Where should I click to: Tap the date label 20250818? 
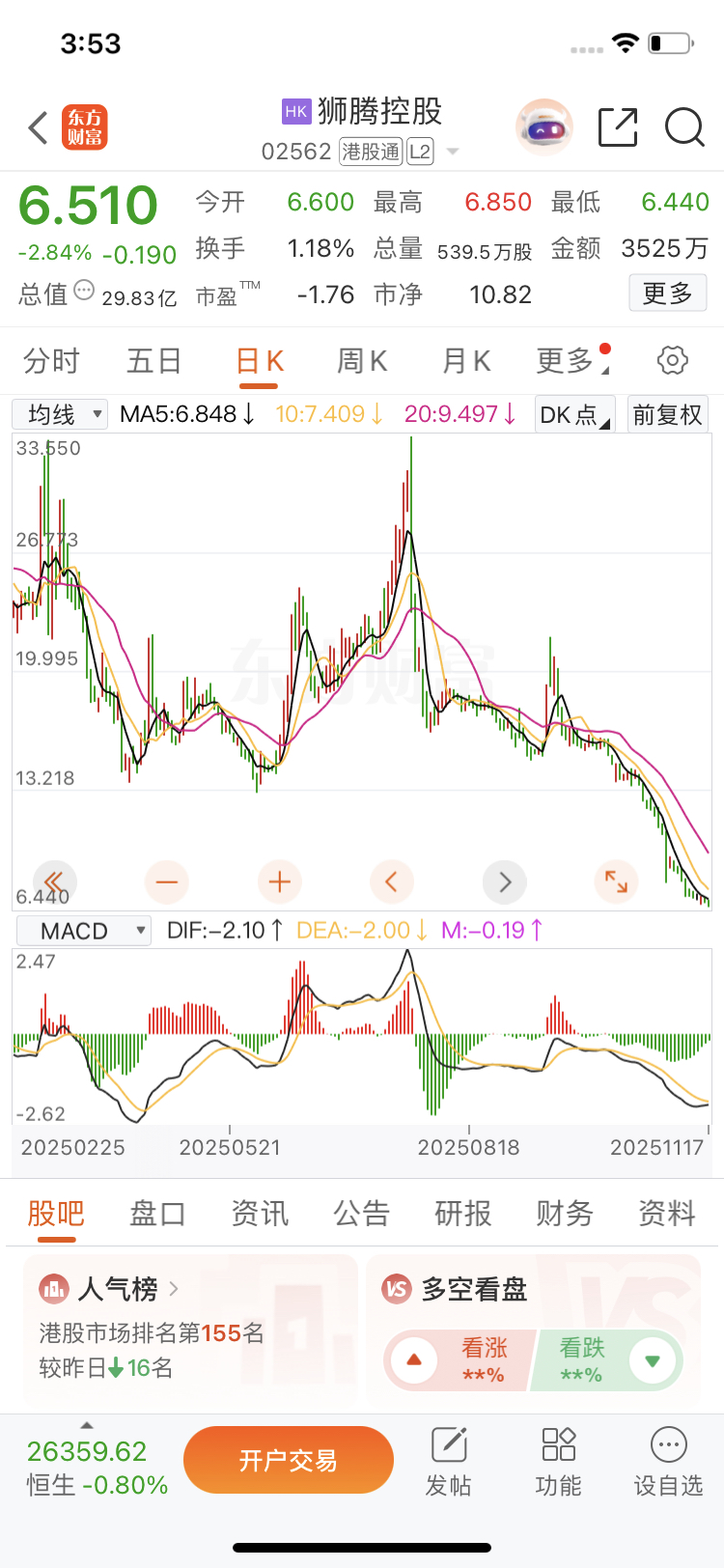point(468,1147)
